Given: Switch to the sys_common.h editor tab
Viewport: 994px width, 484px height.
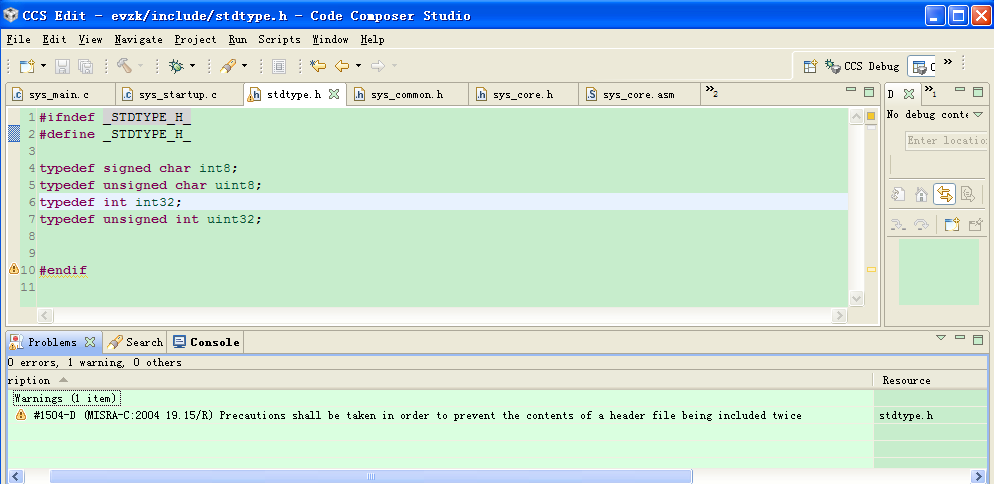Looking at the screenshot, I should coord(408,95).
